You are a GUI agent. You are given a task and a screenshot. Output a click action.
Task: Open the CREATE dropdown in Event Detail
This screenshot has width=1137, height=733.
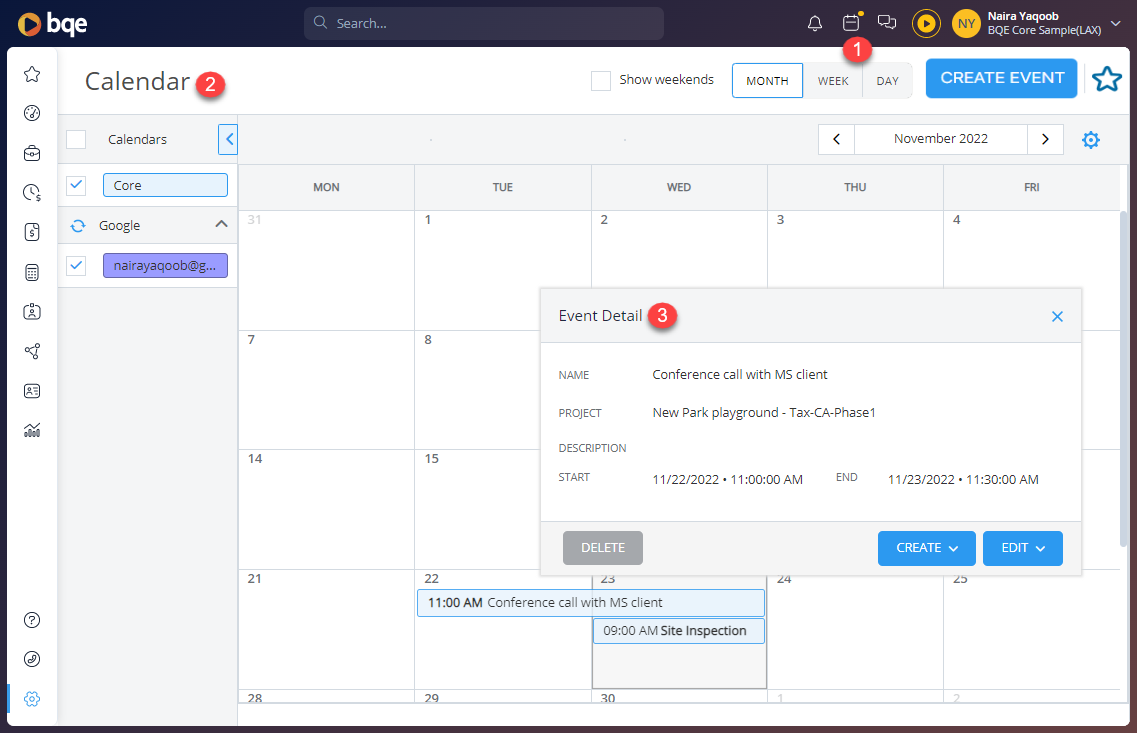coord(927,548)
